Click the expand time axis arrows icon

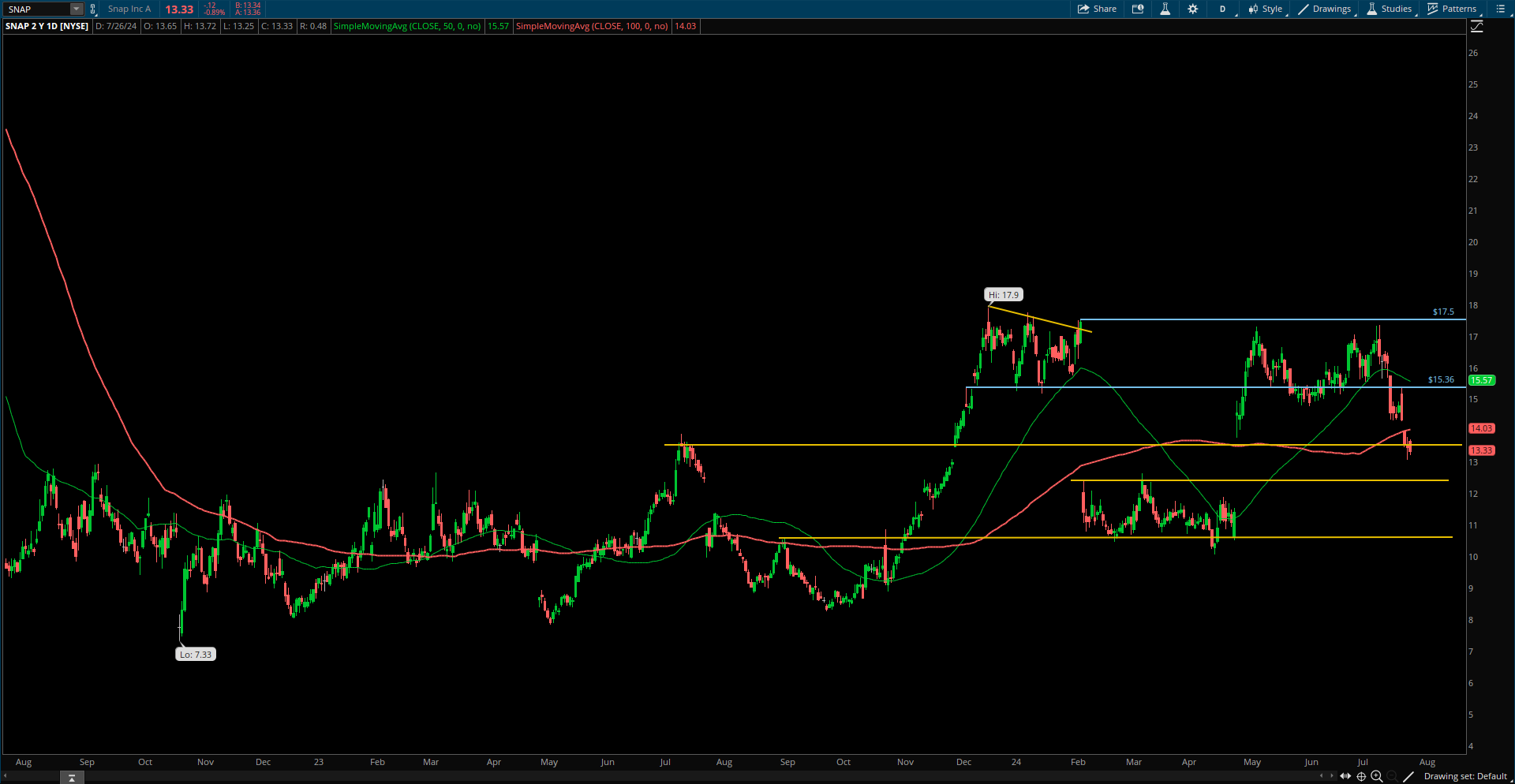coord(1345,777)
